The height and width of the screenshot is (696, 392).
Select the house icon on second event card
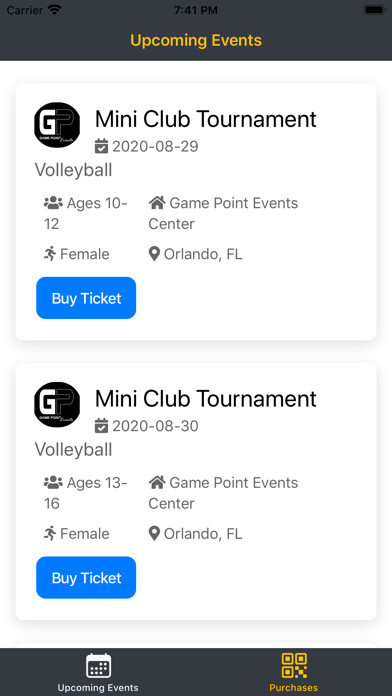click(x=157, y=483)
